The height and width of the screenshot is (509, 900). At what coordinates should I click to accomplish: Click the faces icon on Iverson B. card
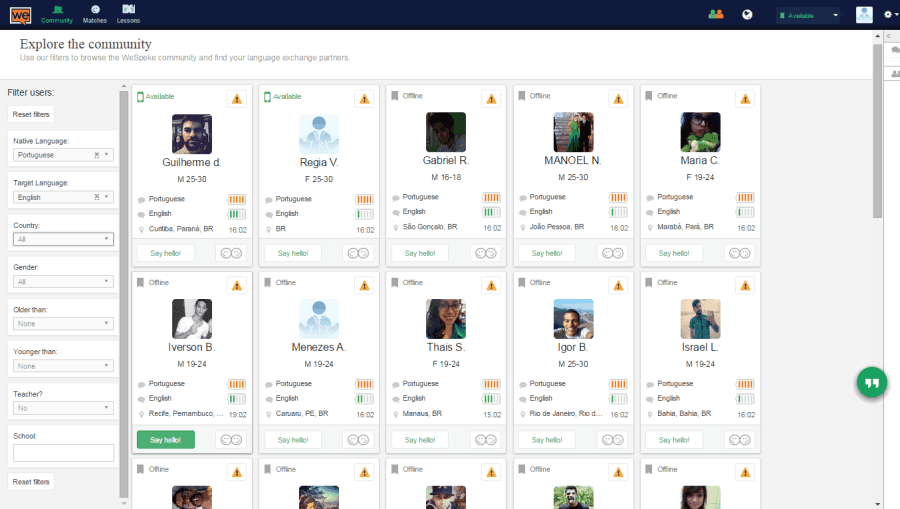[231, 440]
